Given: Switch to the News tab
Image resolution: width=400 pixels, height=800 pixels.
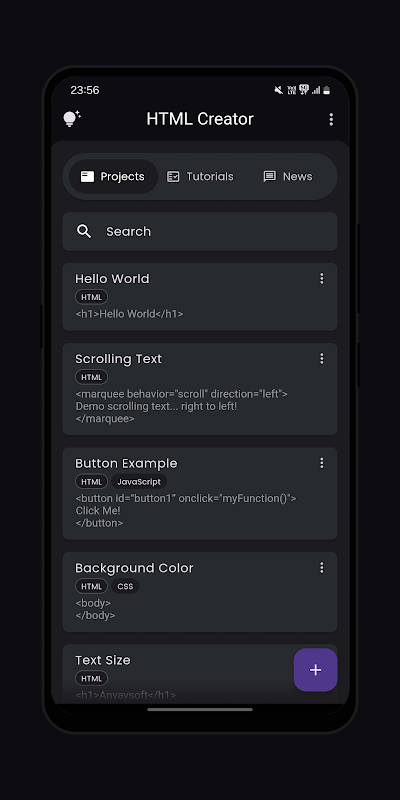Looking at the screenshot, I should (x=288, y=177).
